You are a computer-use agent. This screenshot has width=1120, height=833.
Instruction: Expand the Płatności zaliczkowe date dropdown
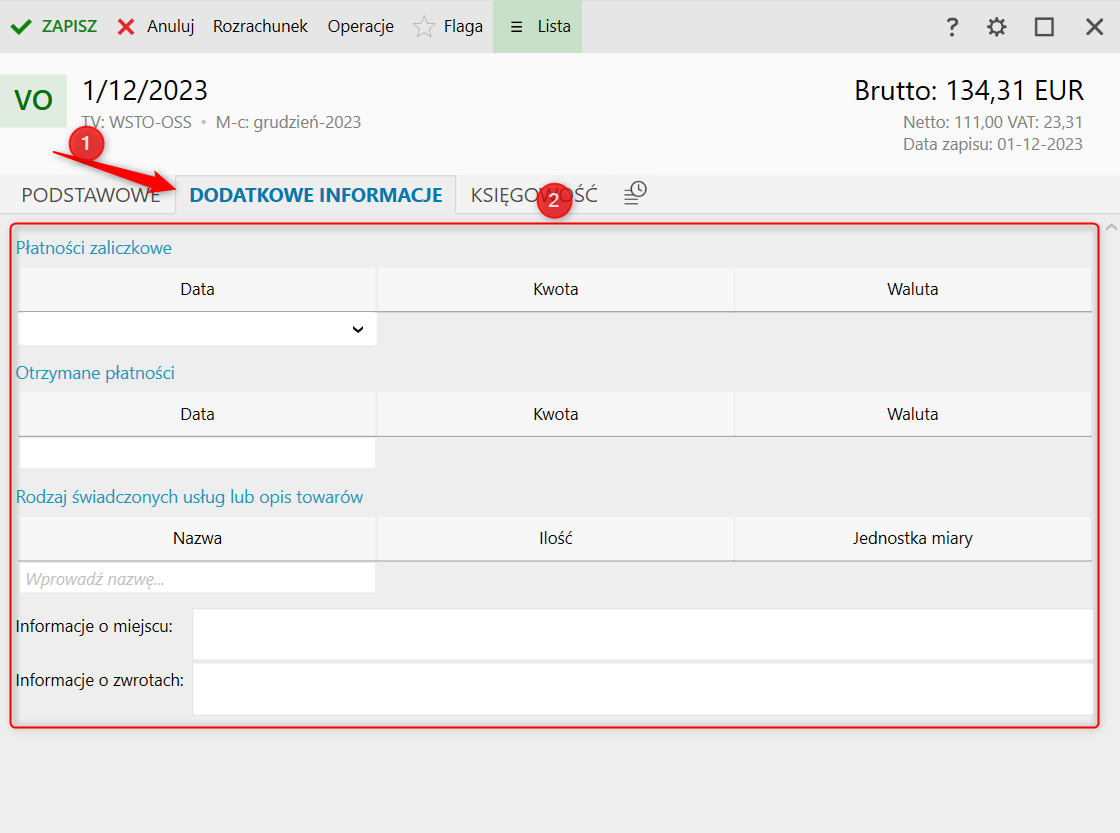[357, 329]
